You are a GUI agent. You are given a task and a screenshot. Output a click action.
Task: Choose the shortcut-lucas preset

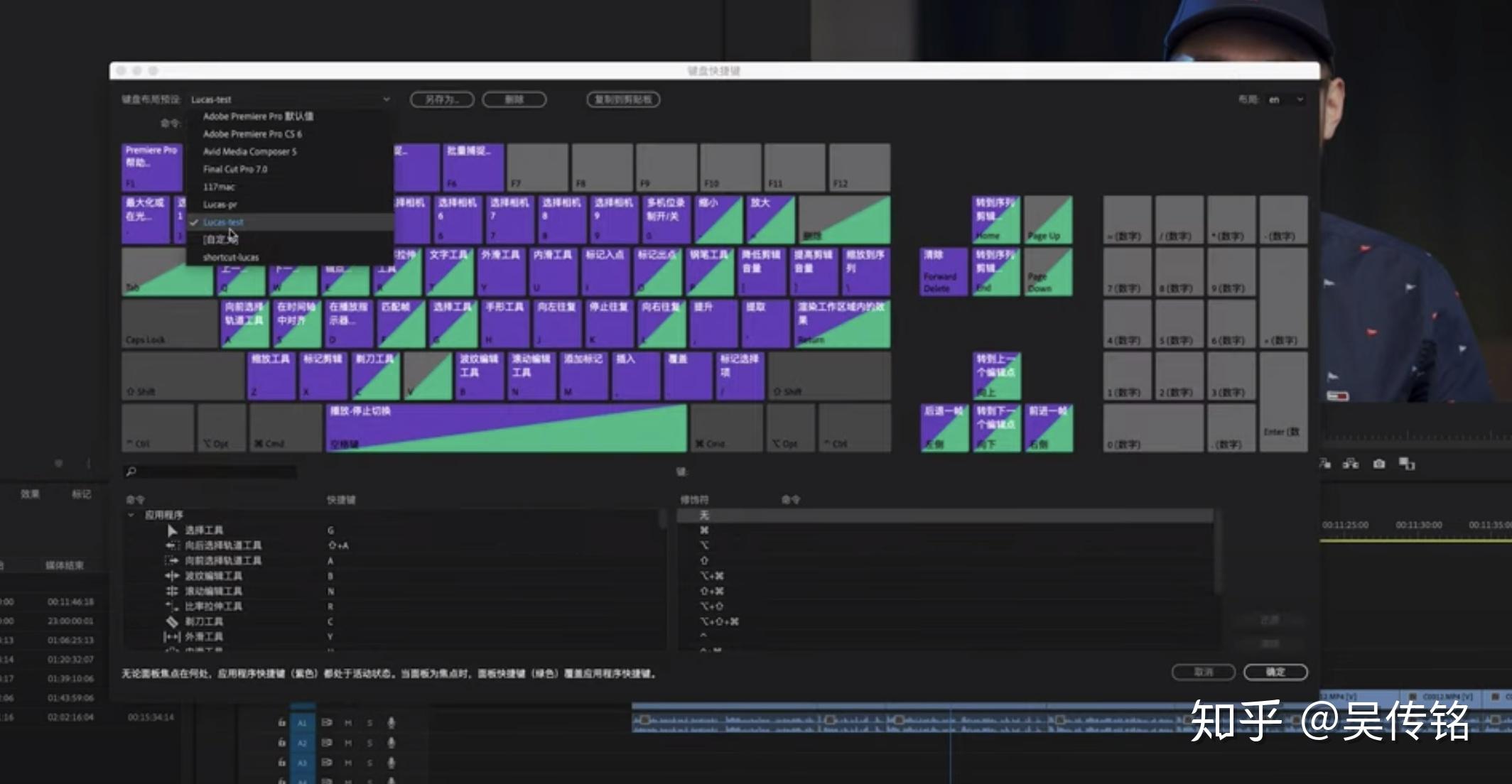pos(291,257)
